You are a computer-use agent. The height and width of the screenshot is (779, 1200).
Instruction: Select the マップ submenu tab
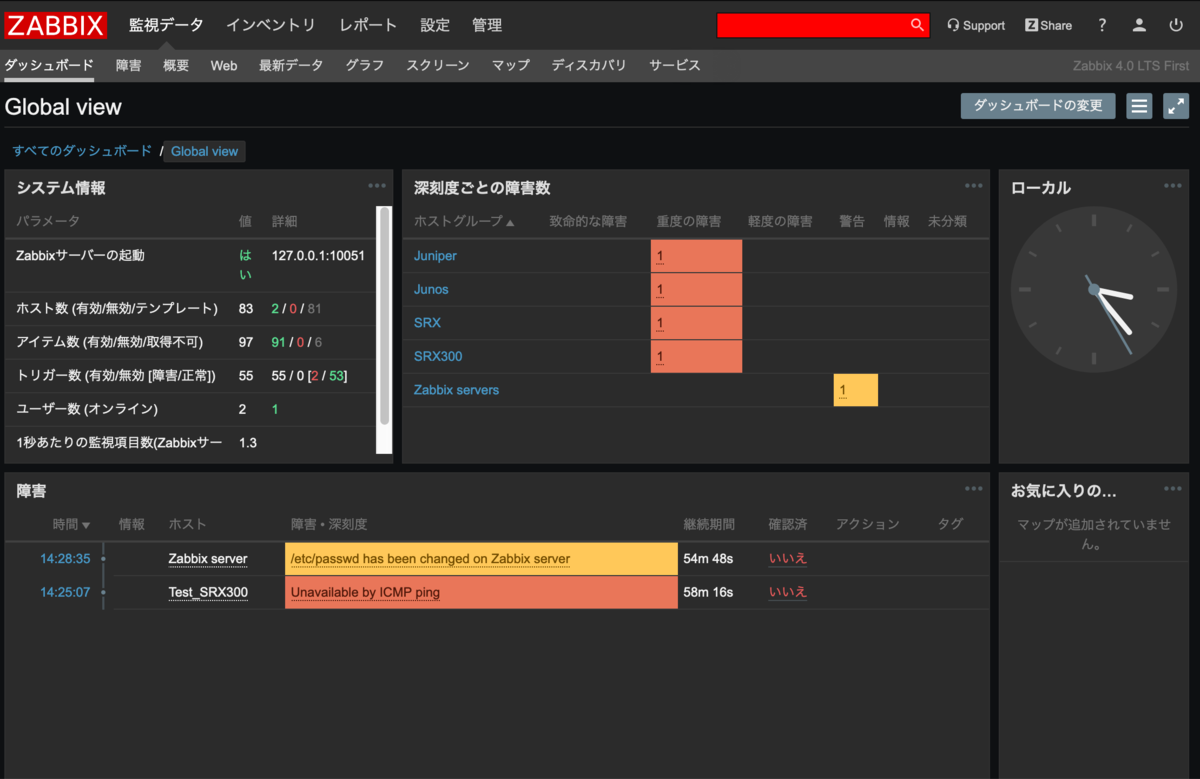tap(511, 65)
